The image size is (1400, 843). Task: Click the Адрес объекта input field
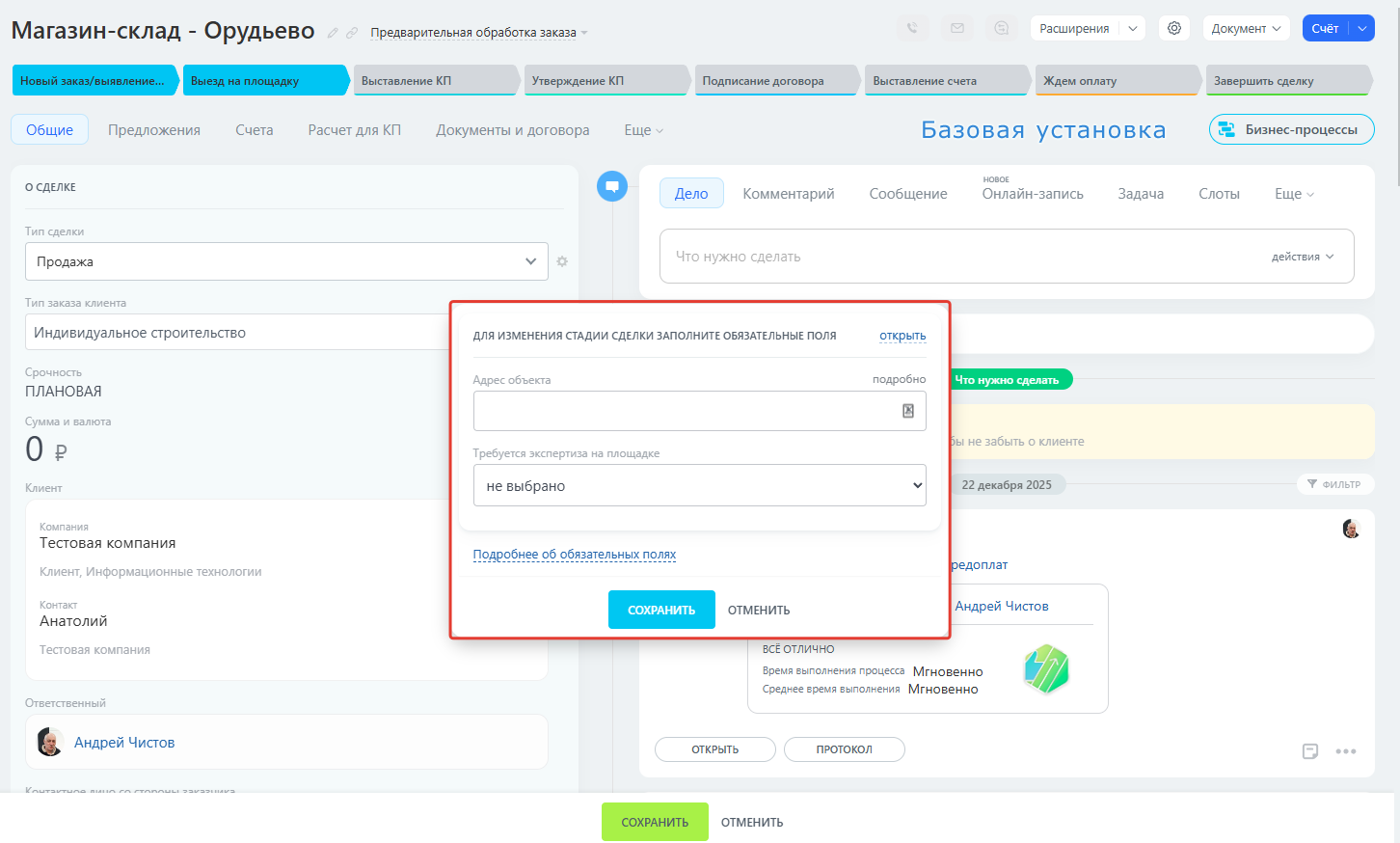[x=699, y=411]
